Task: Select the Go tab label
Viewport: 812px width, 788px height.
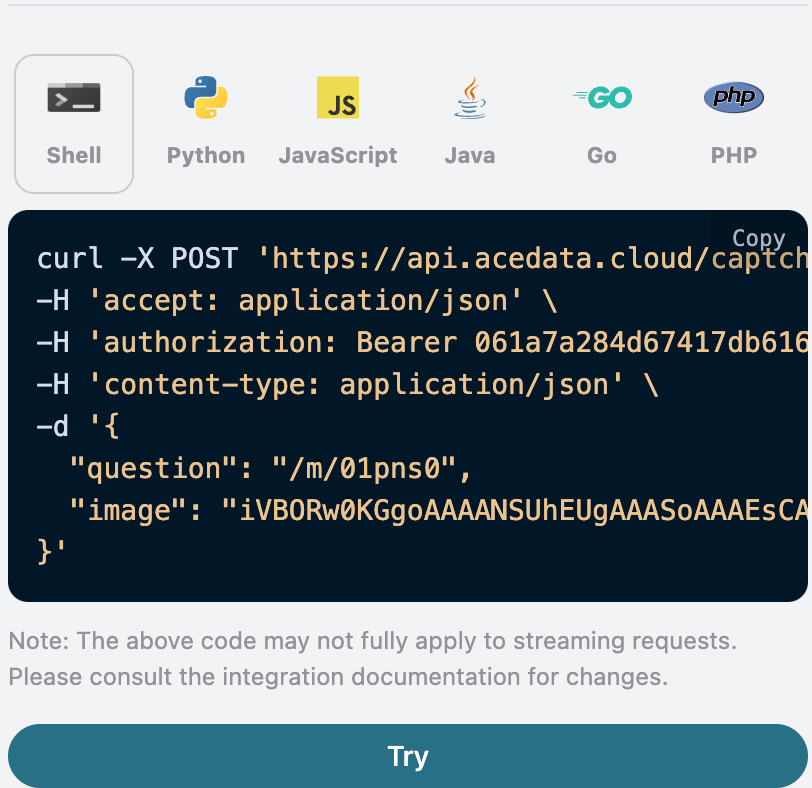Action: [x=601, y=155]
